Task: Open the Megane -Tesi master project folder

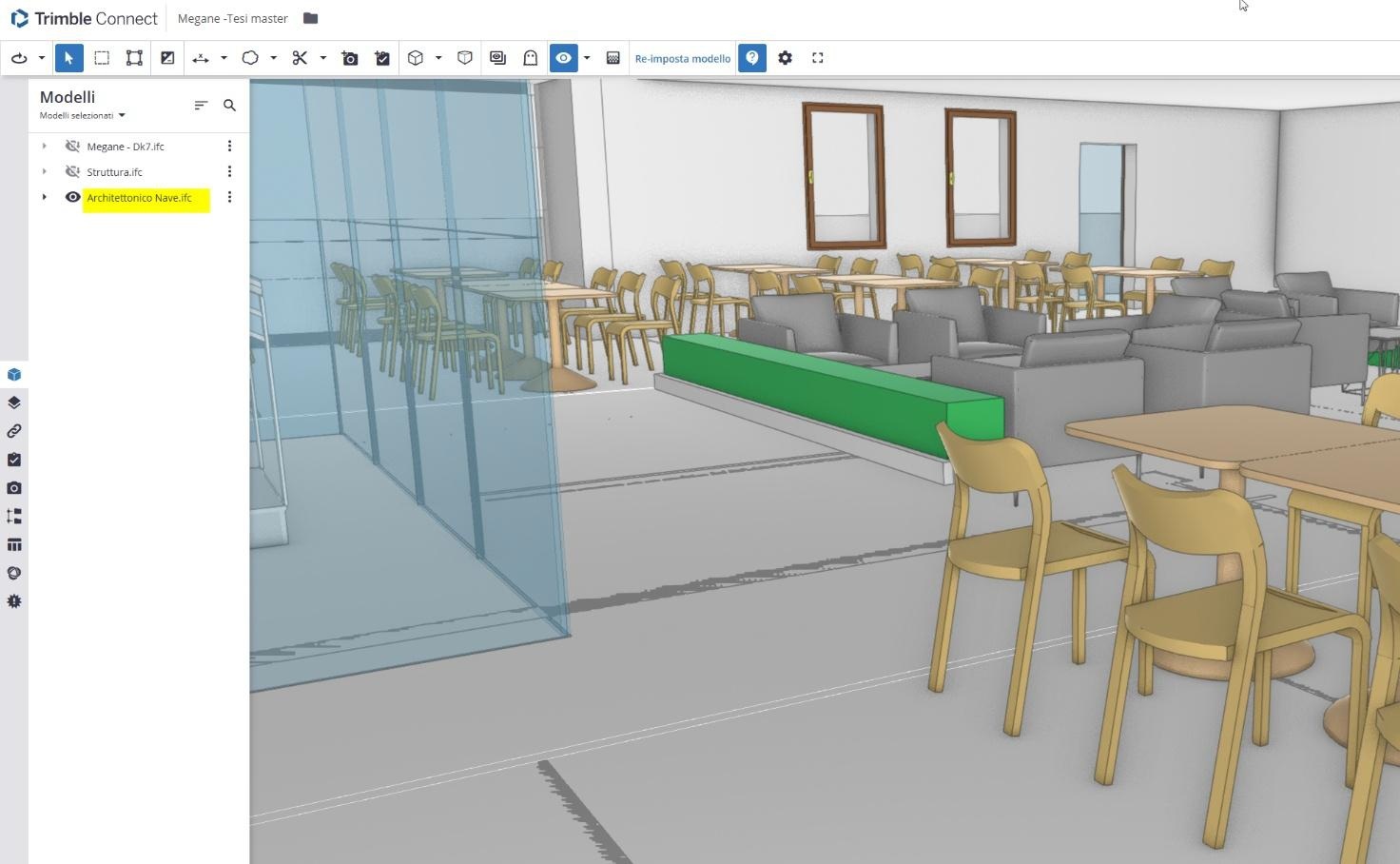Action: tap(310, 18)
